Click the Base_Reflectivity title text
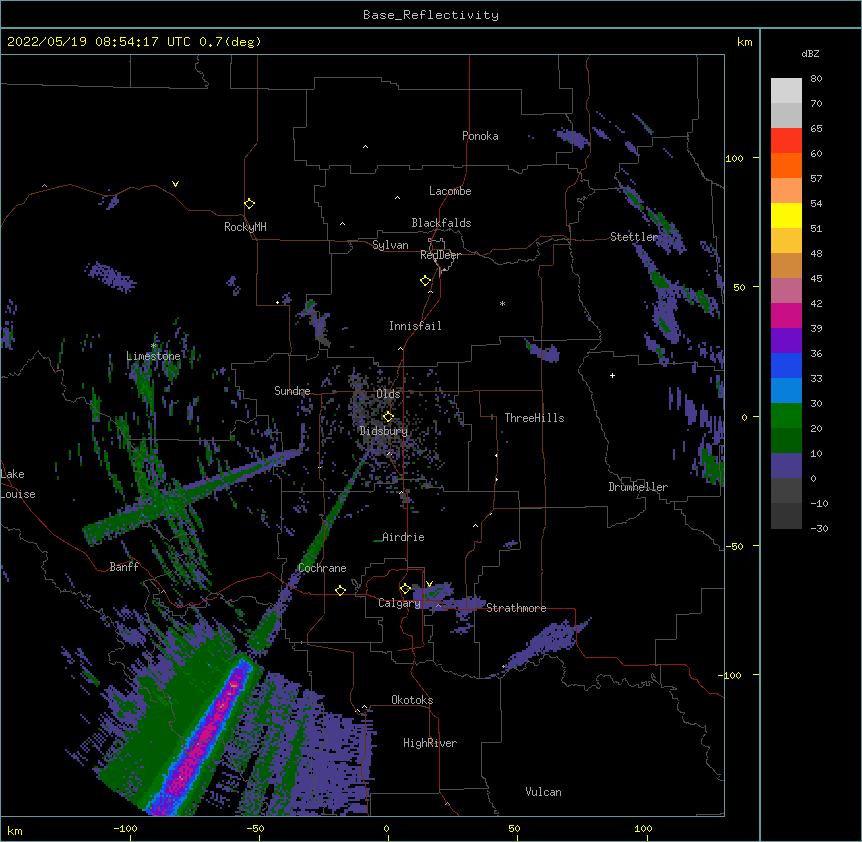The height and width of the screenshot is (842, 862). click(x=431, y=15)
